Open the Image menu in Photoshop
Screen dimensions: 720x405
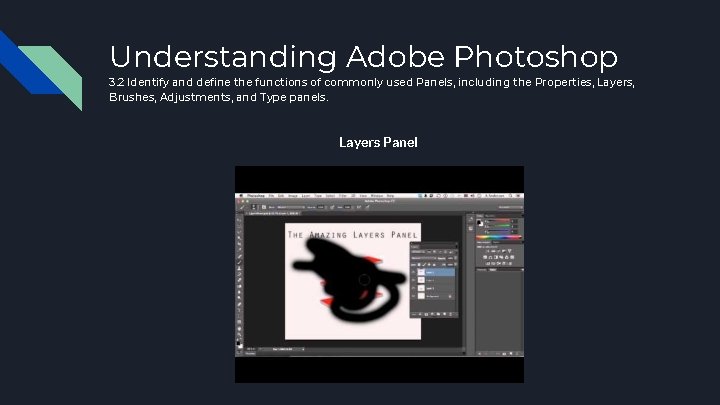click(293, 196)
